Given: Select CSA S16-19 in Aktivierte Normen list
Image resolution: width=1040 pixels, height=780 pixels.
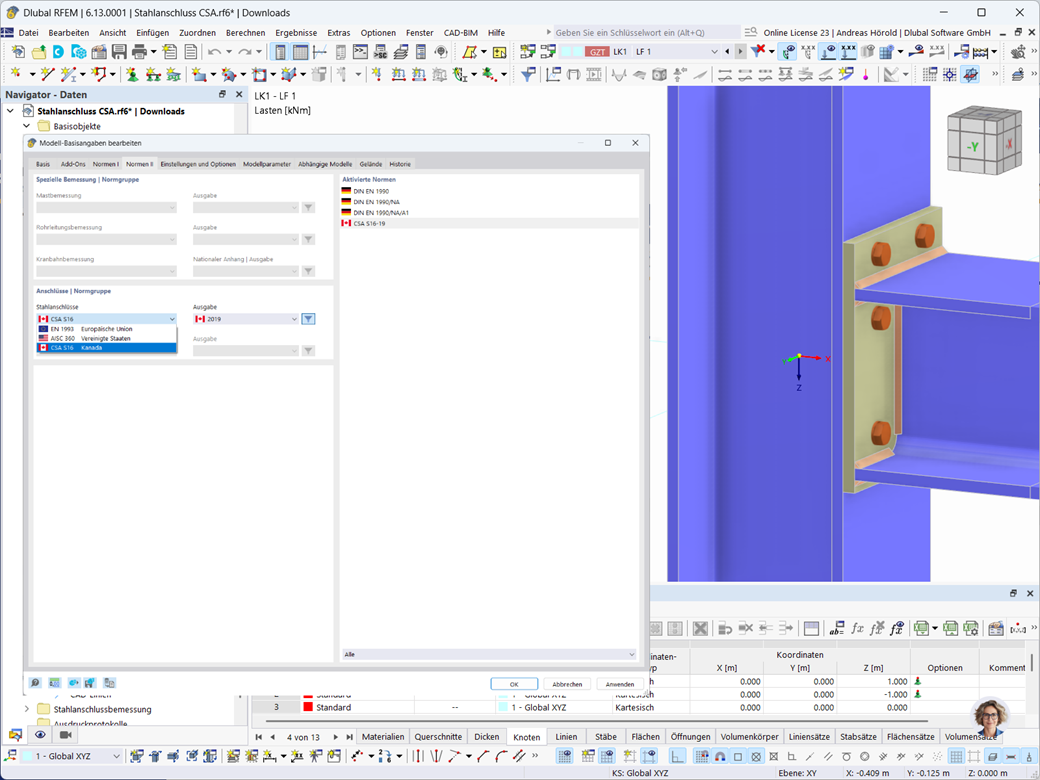Looking at the screenshot, I should point(489,224).
